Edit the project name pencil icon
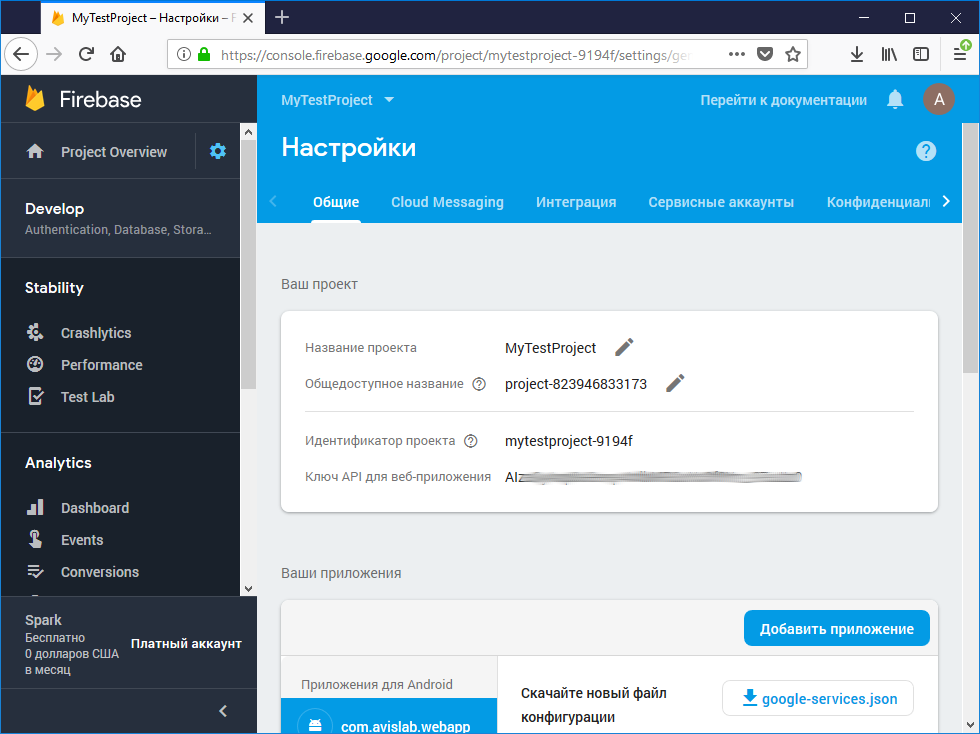This screenshot has height=734, width=980. click(624, 347)
